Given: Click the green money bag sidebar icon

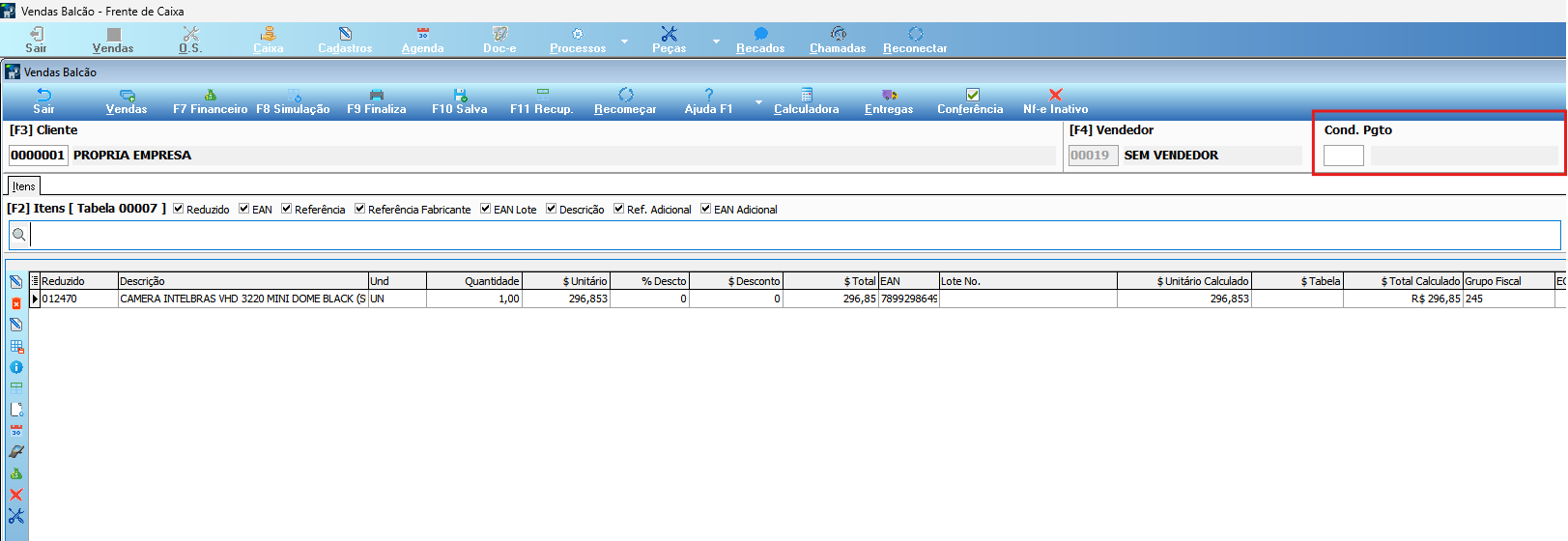Looking at the screenshot, I should (x=15, y=473).
